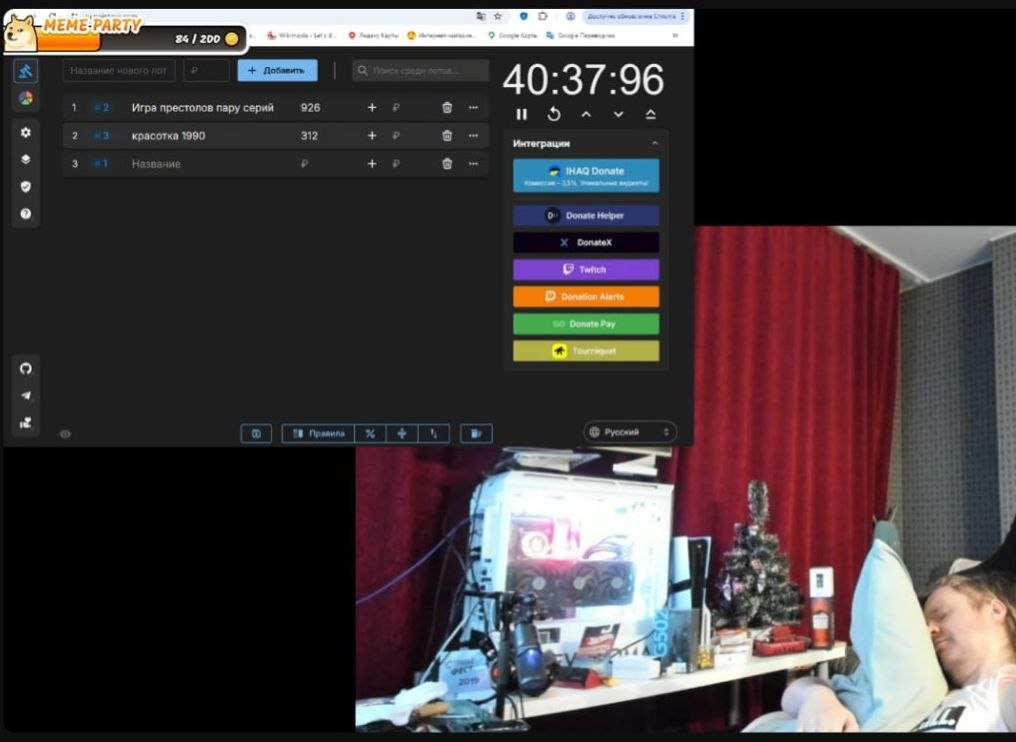1016x742 pixels.
Task: Open the auction page in sidebar
Action: point(26,71)
